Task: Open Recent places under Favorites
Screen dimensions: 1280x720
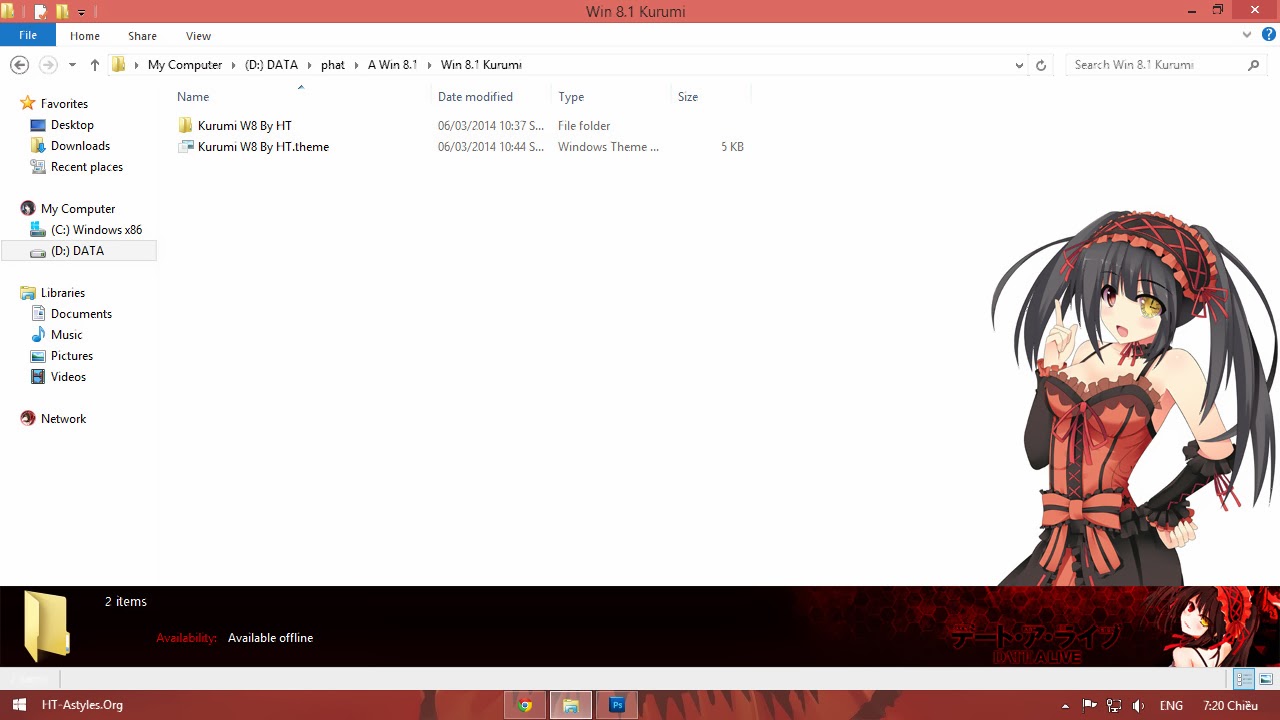Action: coord(87,167)
